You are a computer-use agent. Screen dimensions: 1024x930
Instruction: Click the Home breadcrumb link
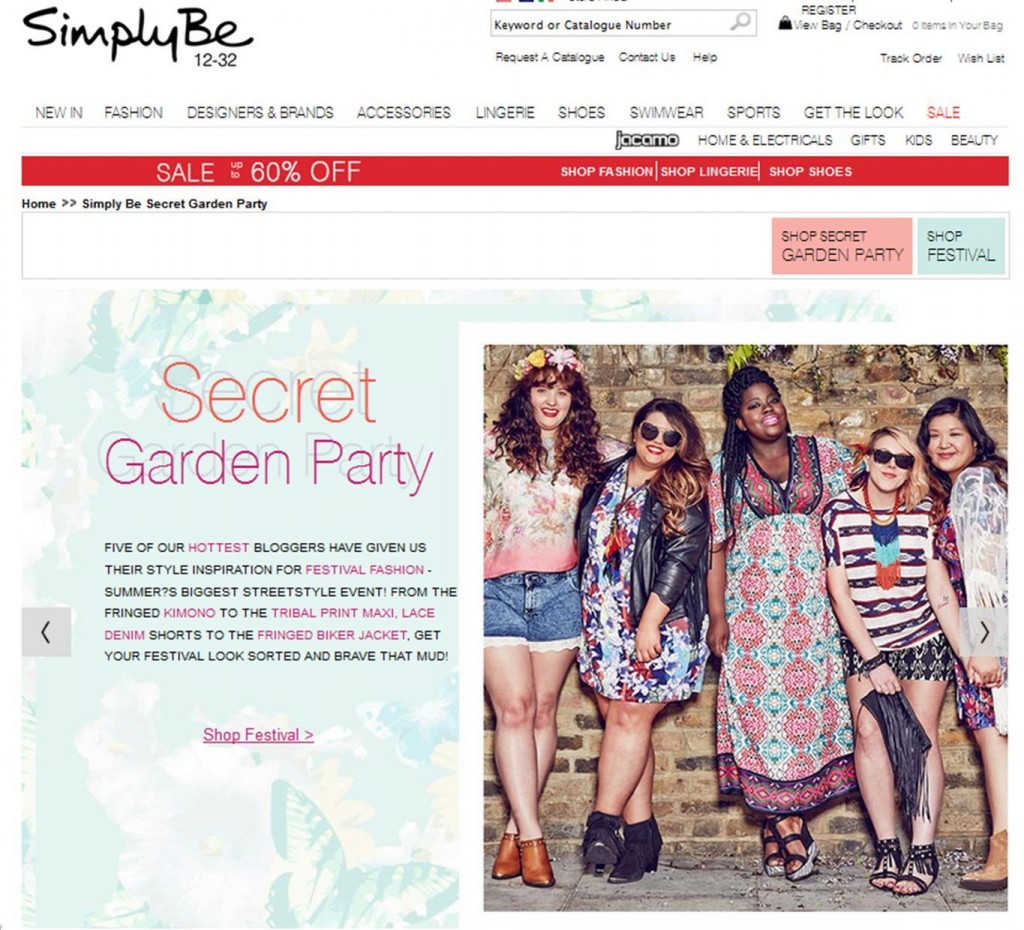[39, 204]
